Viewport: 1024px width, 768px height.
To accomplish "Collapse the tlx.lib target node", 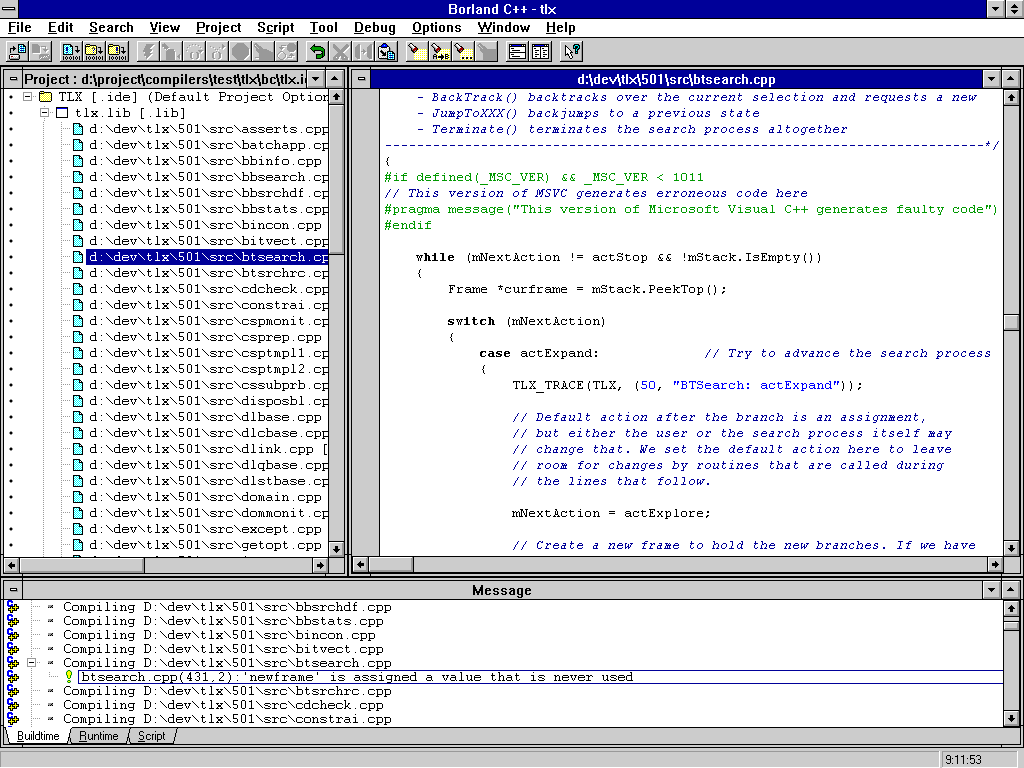I will [x=44, y=112].
